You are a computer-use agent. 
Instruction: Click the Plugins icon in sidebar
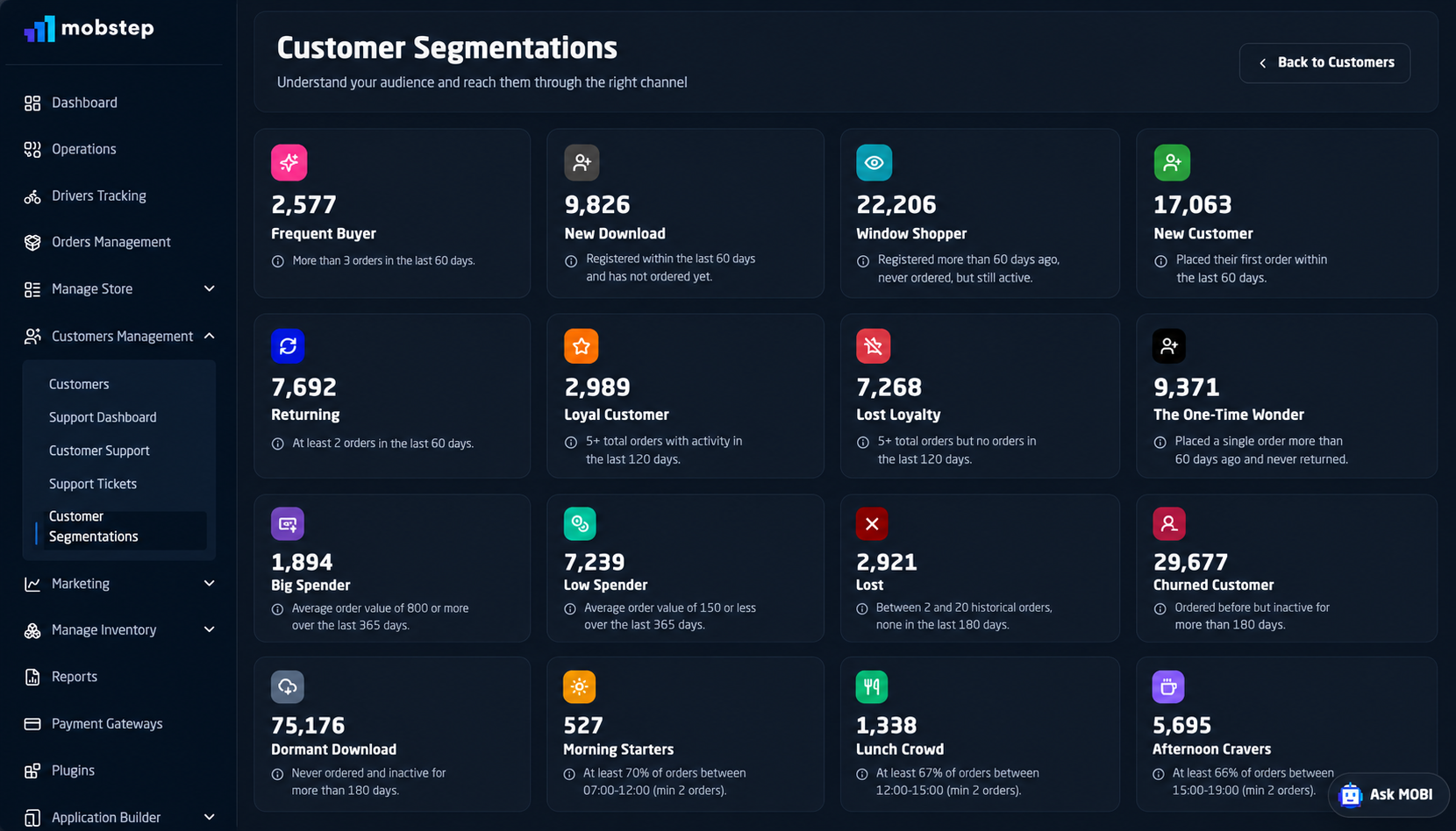pyautogui.click(x=32, y=771)
